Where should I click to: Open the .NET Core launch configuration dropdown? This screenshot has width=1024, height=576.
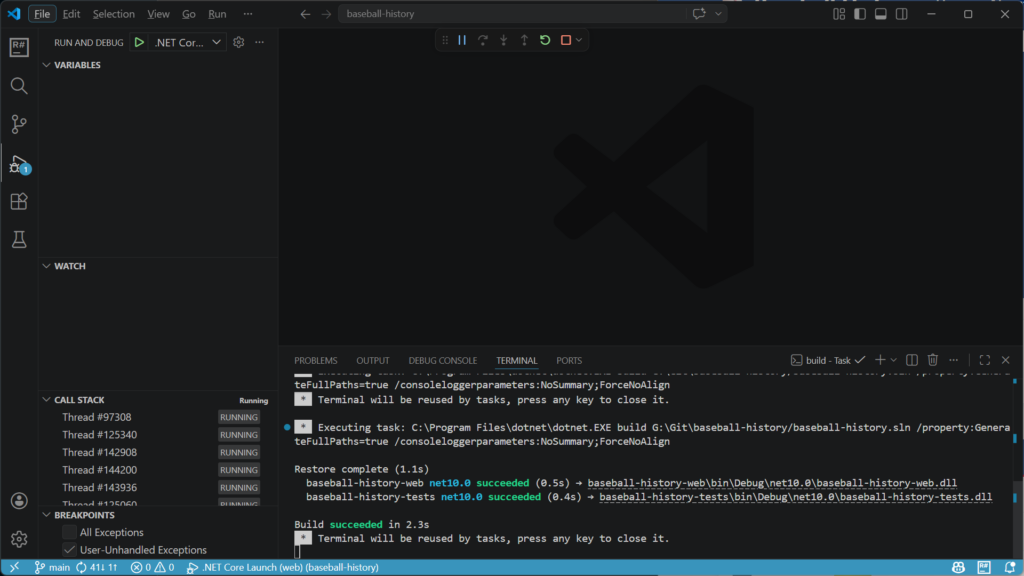(x=188, y=42)
